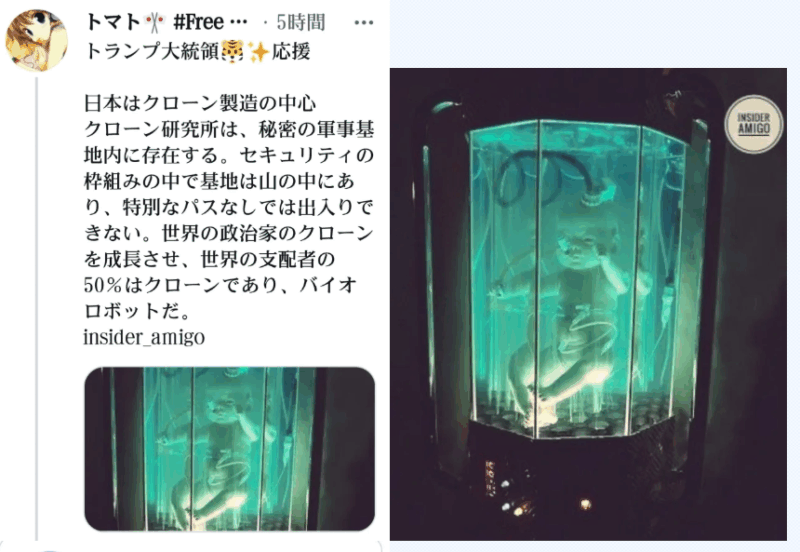Open the #Free hashtag link
This screenshot has height=552, width=800.
[198, 22]
